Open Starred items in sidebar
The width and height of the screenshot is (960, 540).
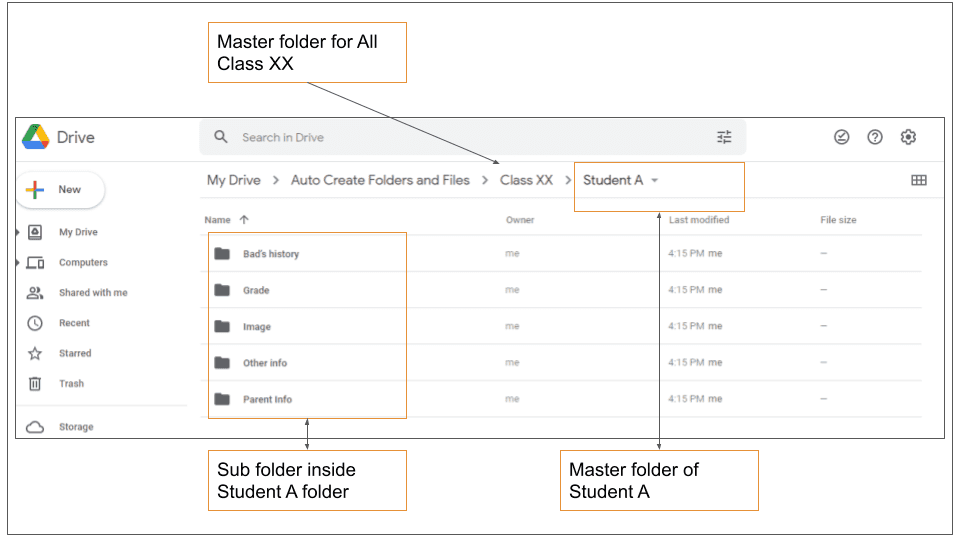pyautogui.click(x=74, y=354)
